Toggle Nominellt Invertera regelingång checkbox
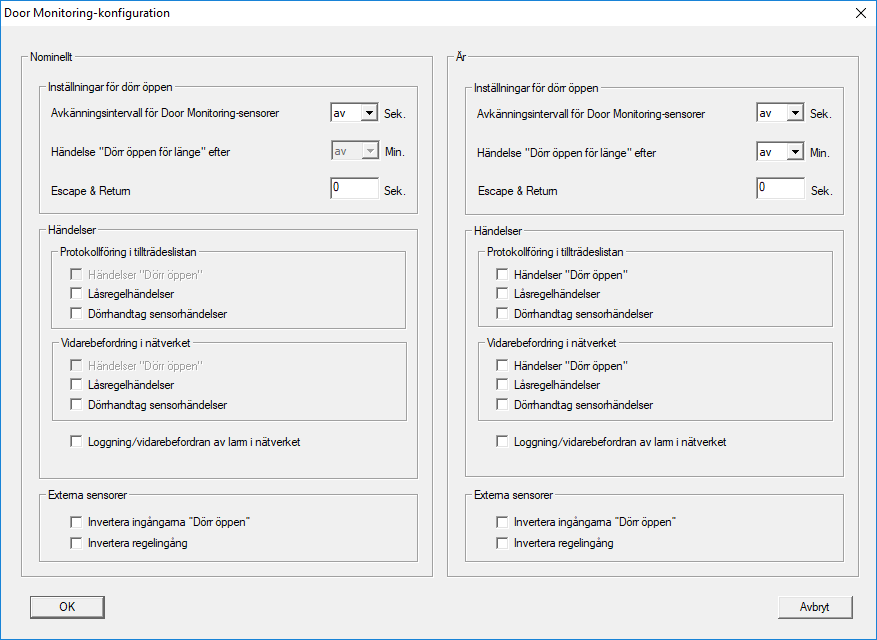877x640 pixels. (76, 543)
